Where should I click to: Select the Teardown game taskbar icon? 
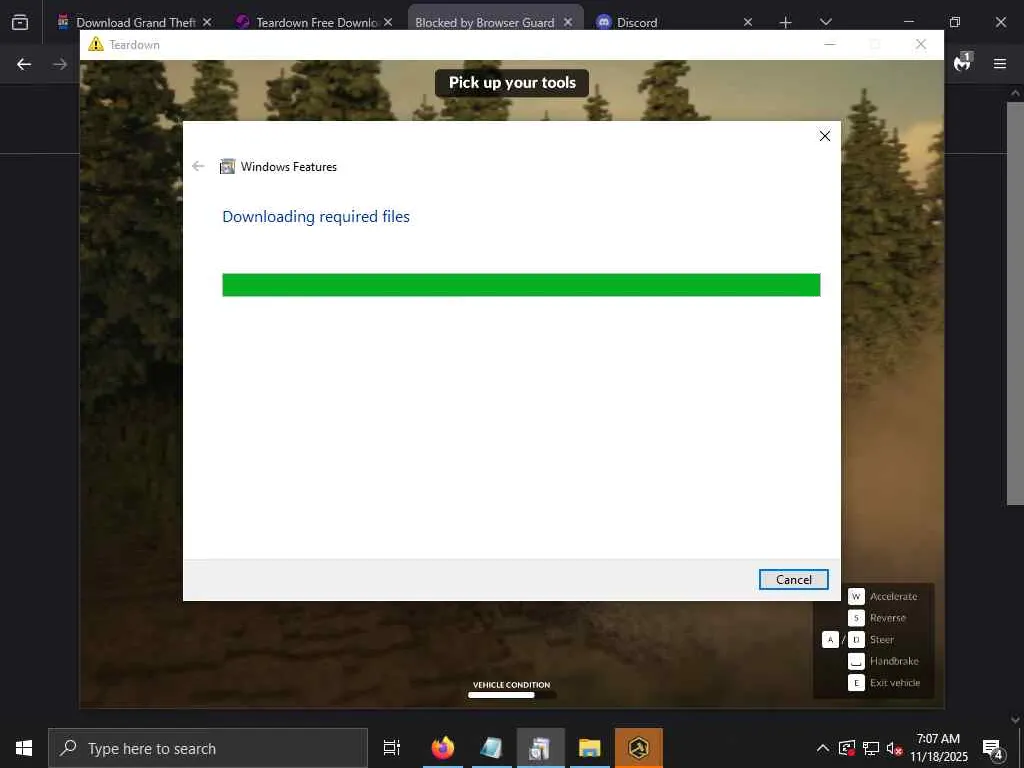(x=639, y=748)
